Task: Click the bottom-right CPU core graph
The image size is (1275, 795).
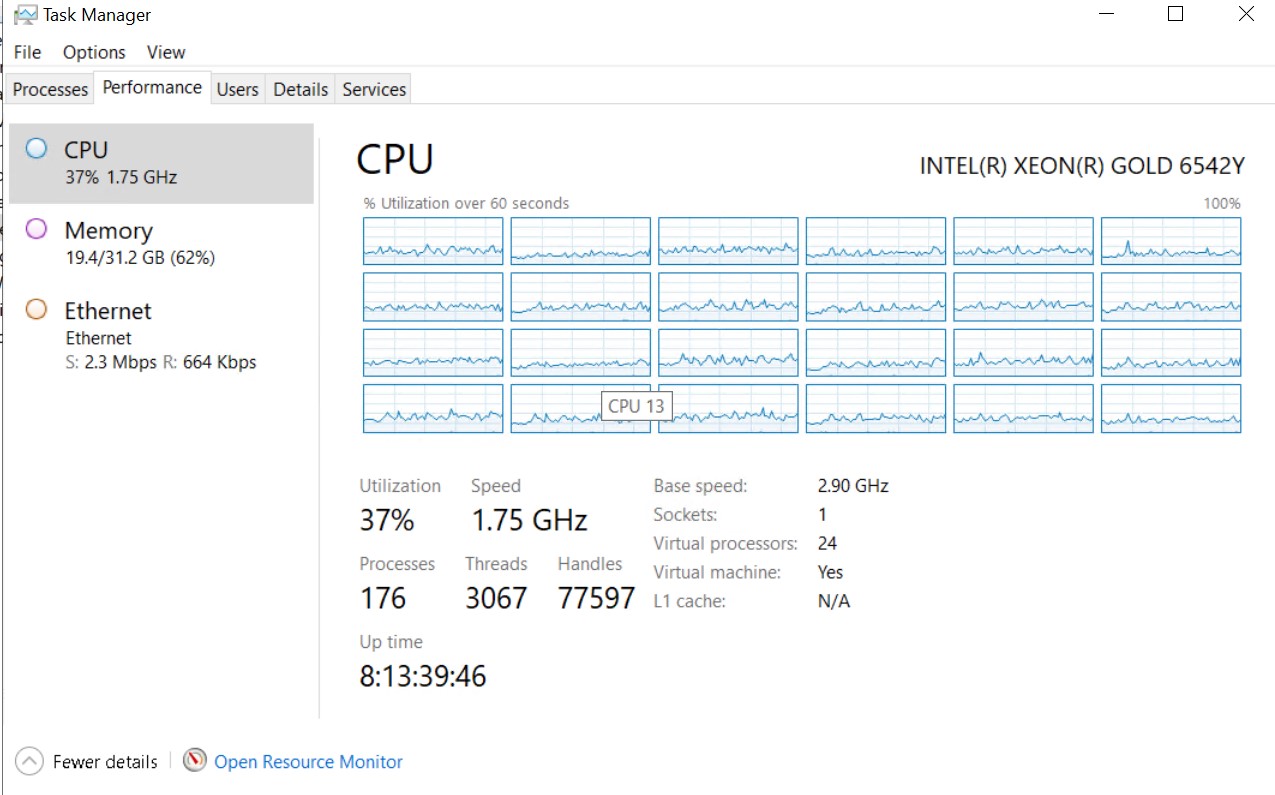Action: [1170, 408]
